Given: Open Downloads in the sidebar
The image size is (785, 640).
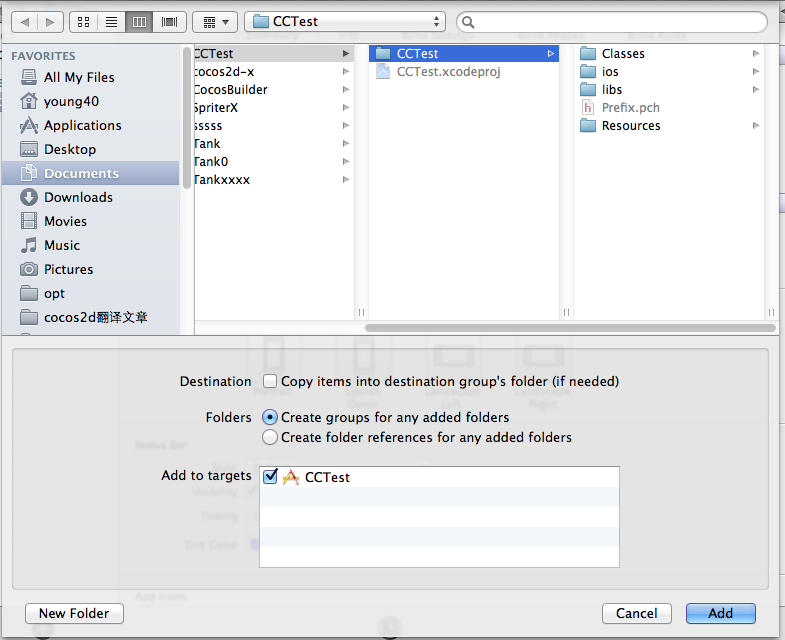Looking at the screenshot, I should tap(90, 197).
